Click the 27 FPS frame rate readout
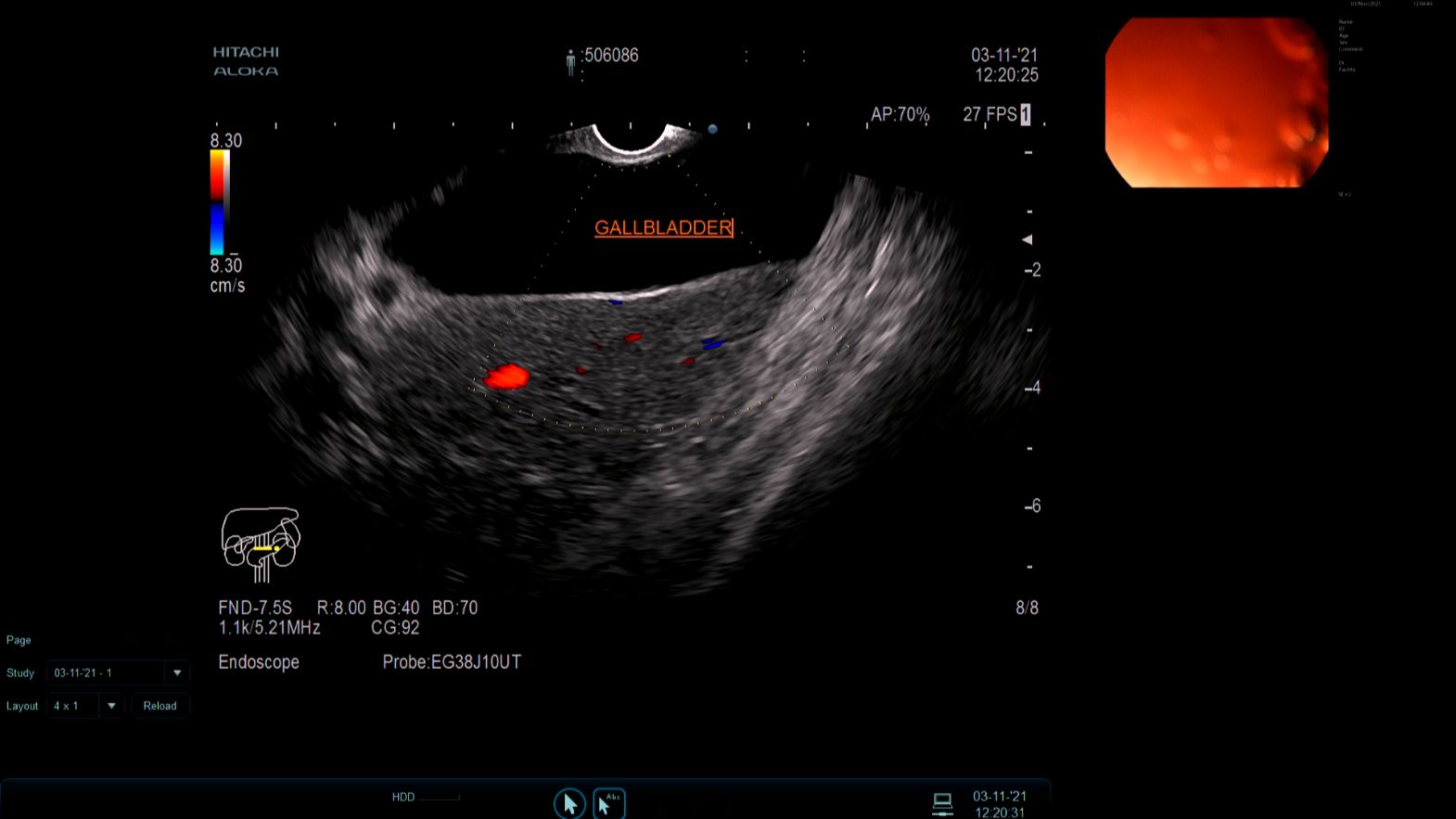Viewport: 1456px width, 819px height. pyautogui.click(x=990, y=114)
